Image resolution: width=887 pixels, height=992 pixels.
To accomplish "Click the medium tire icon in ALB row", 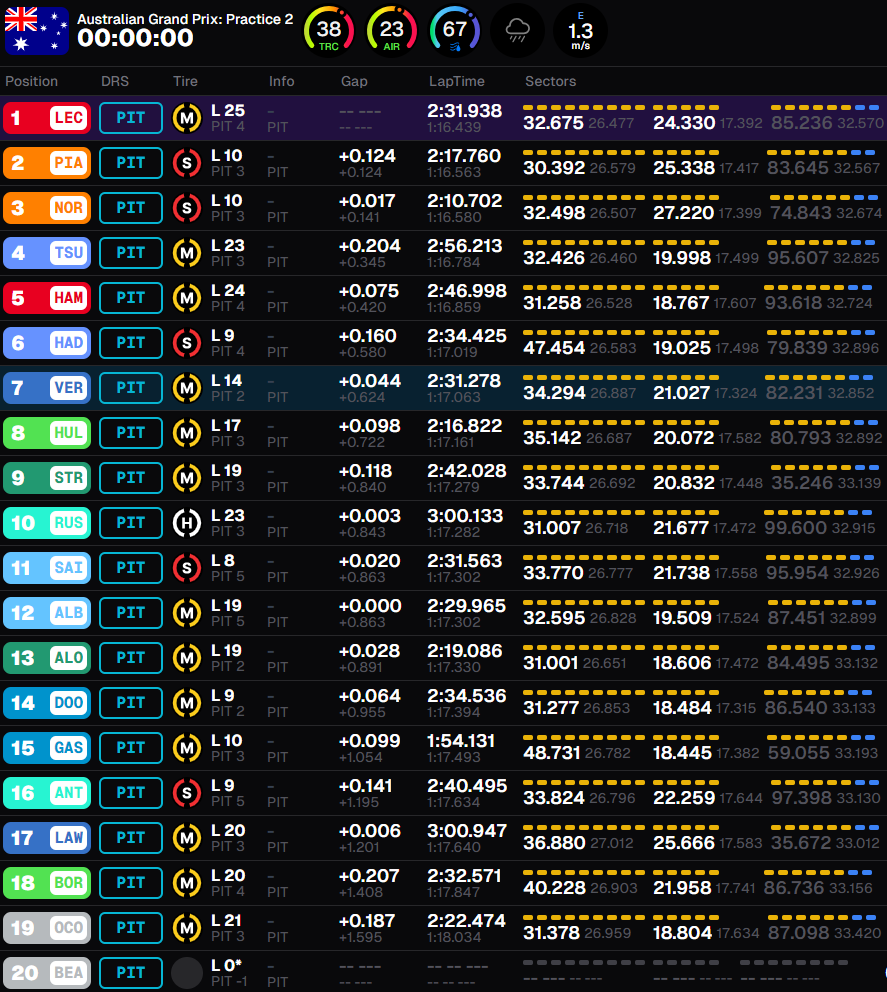I will pos(187,612).
